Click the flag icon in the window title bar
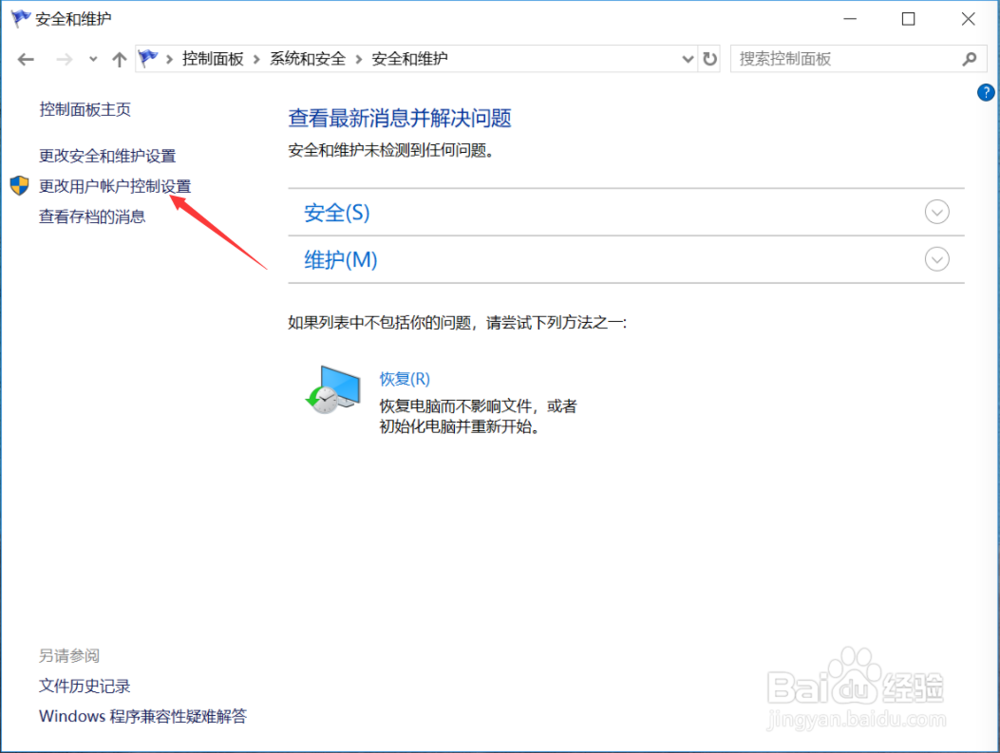Image resolution: width=1000 pixels, height=753 pixels. (x=18, y=18)
